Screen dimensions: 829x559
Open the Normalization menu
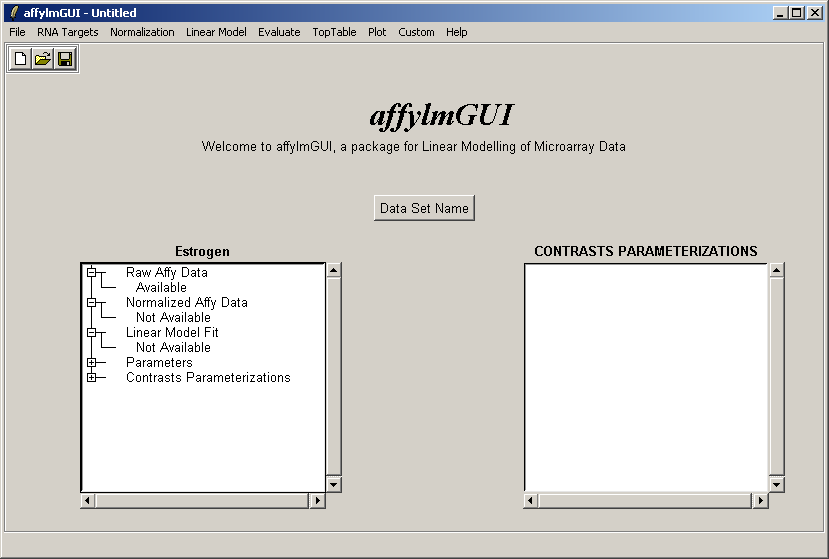click(x=142, y=32)
